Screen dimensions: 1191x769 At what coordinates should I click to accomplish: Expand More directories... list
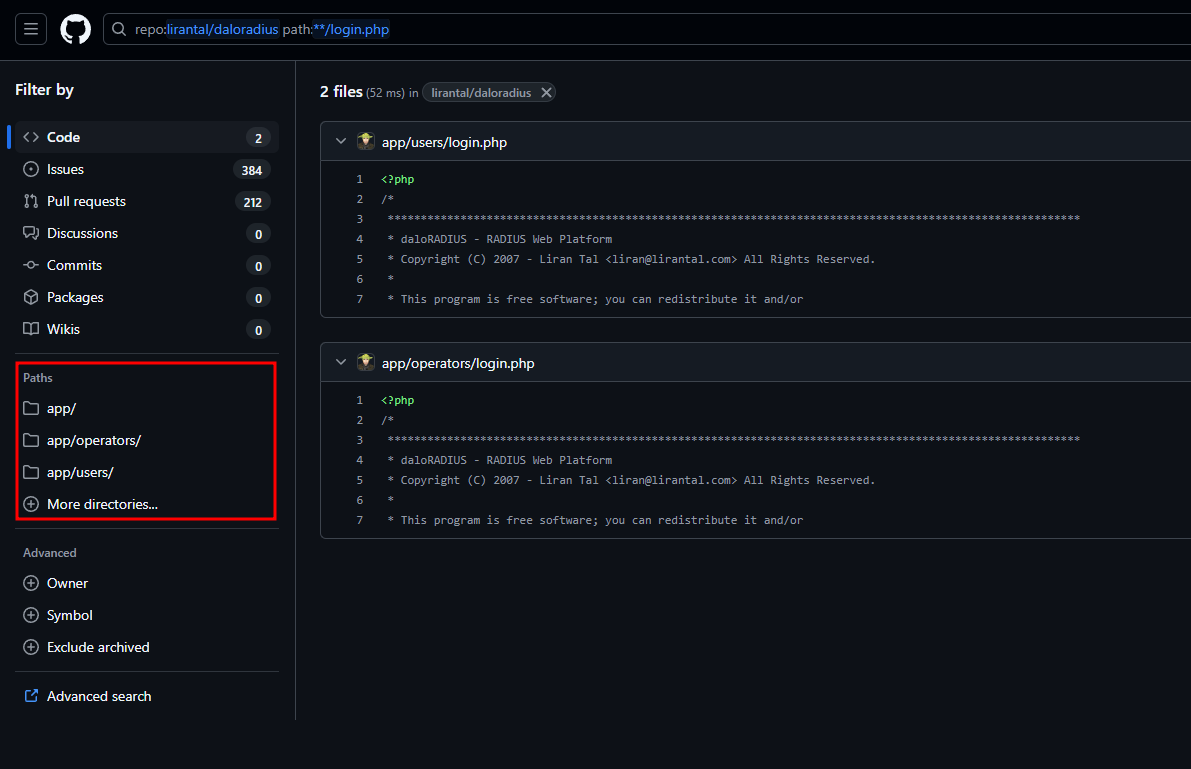[147, 505]
